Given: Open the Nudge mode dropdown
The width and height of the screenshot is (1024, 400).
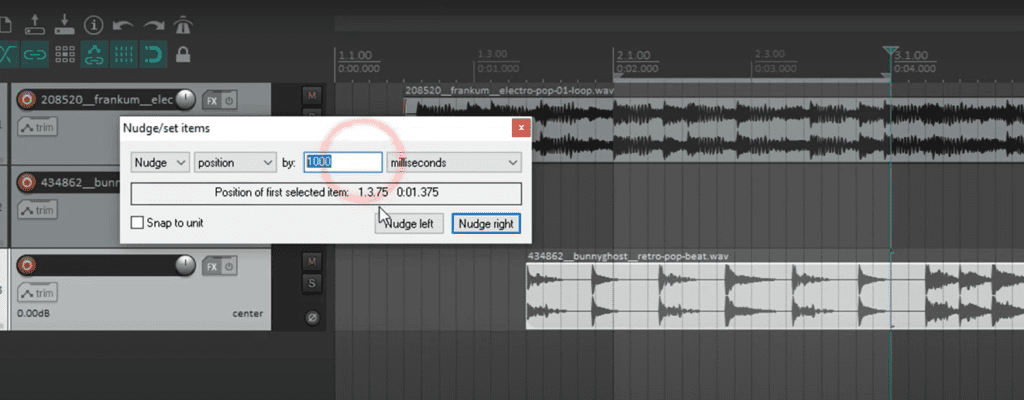Looking at the screenshot, I should coord(160,163).
